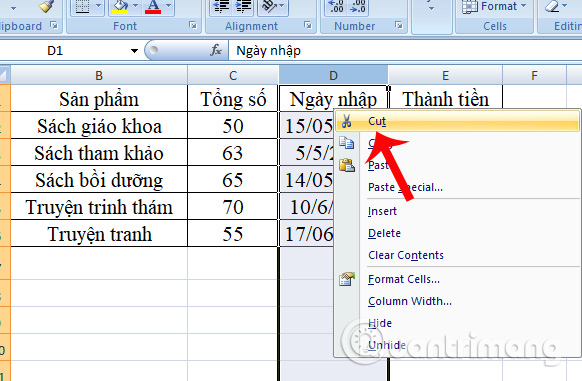Choose Paste Special from context menu

click(457, 187)
